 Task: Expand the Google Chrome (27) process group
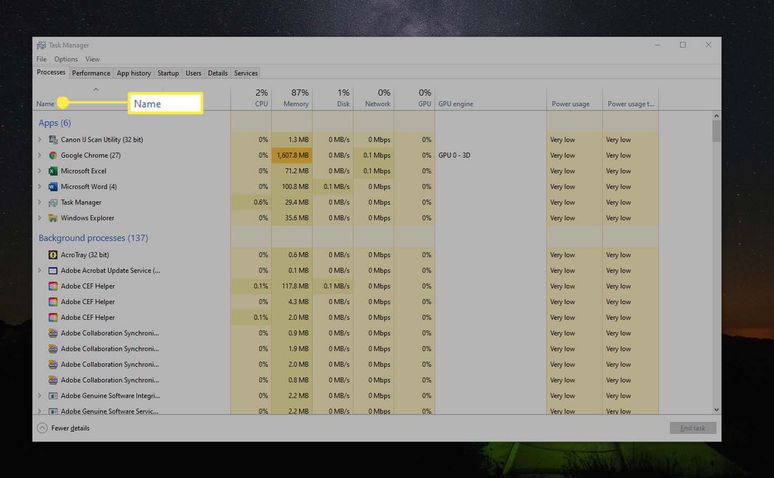pyautogui.click(x=40, y=155)
